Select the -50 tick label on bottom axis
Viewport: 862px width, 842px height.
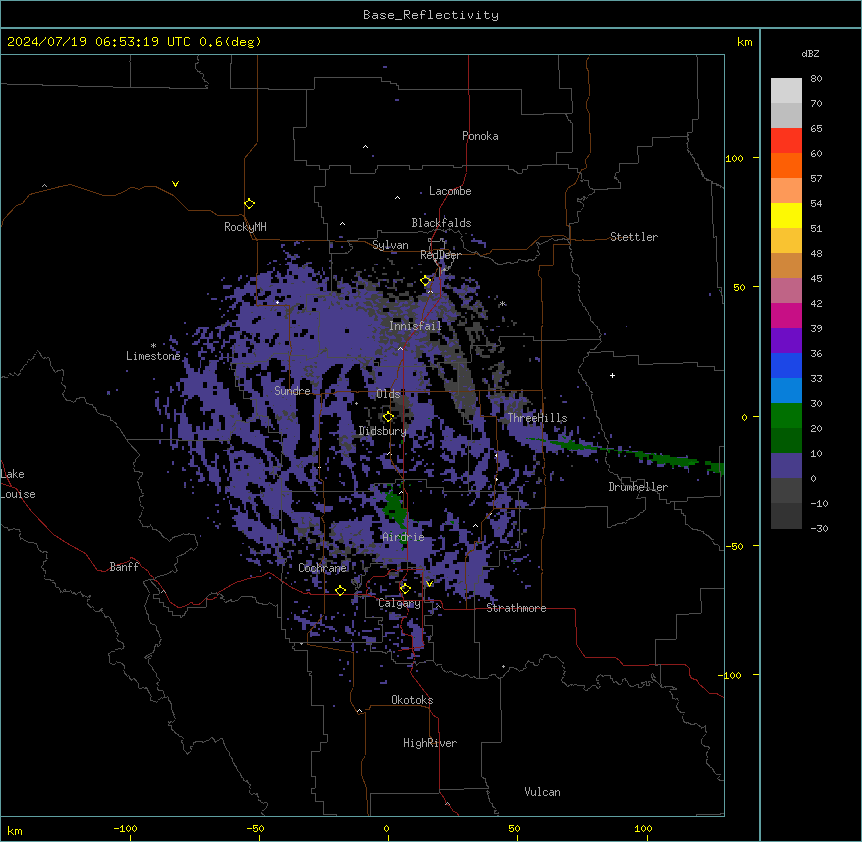[255, 828]
